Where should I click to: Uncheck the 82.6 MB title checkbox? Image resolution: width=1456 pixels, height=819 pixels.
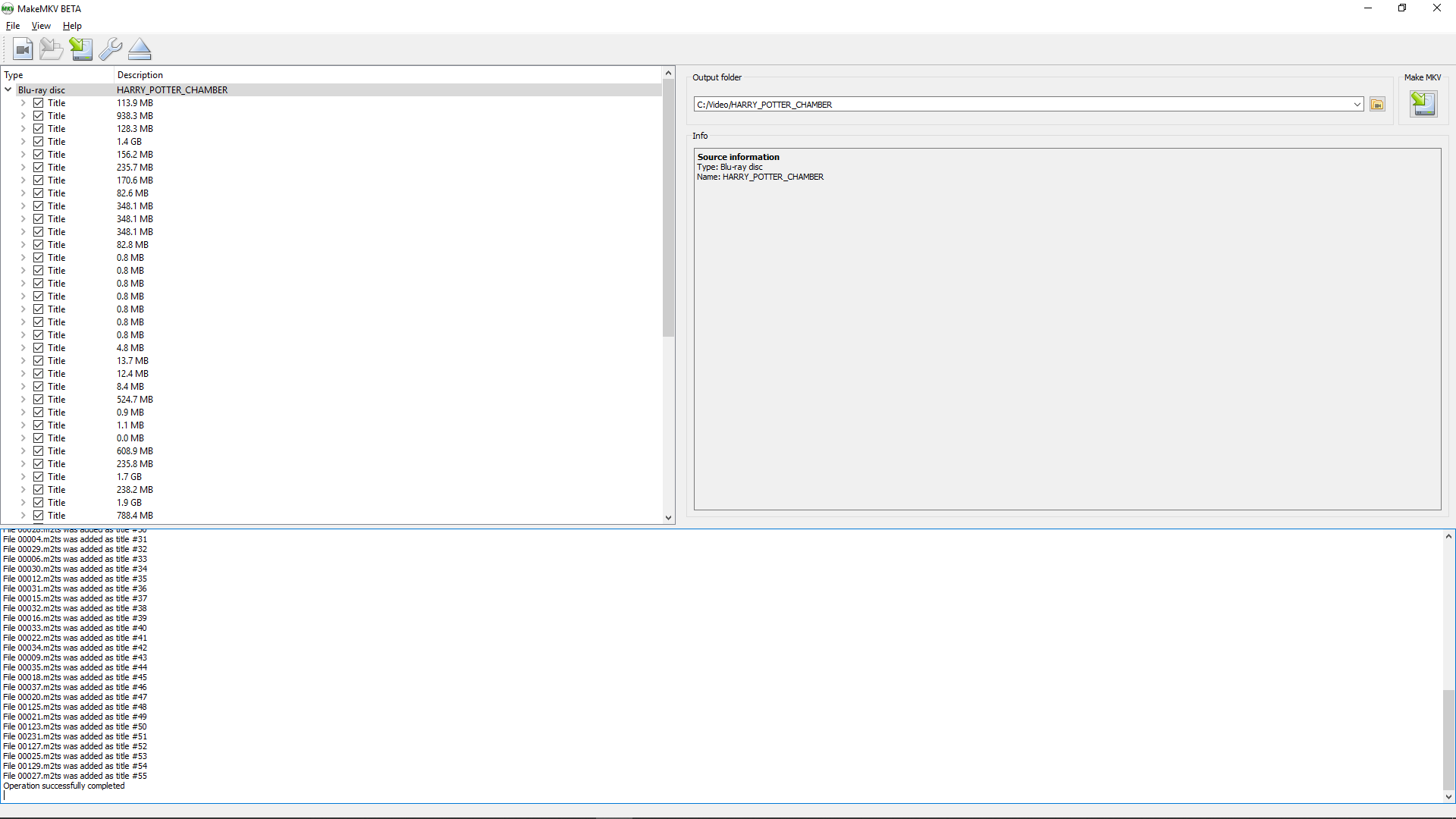pyautogui.click(x=38, y=193)
